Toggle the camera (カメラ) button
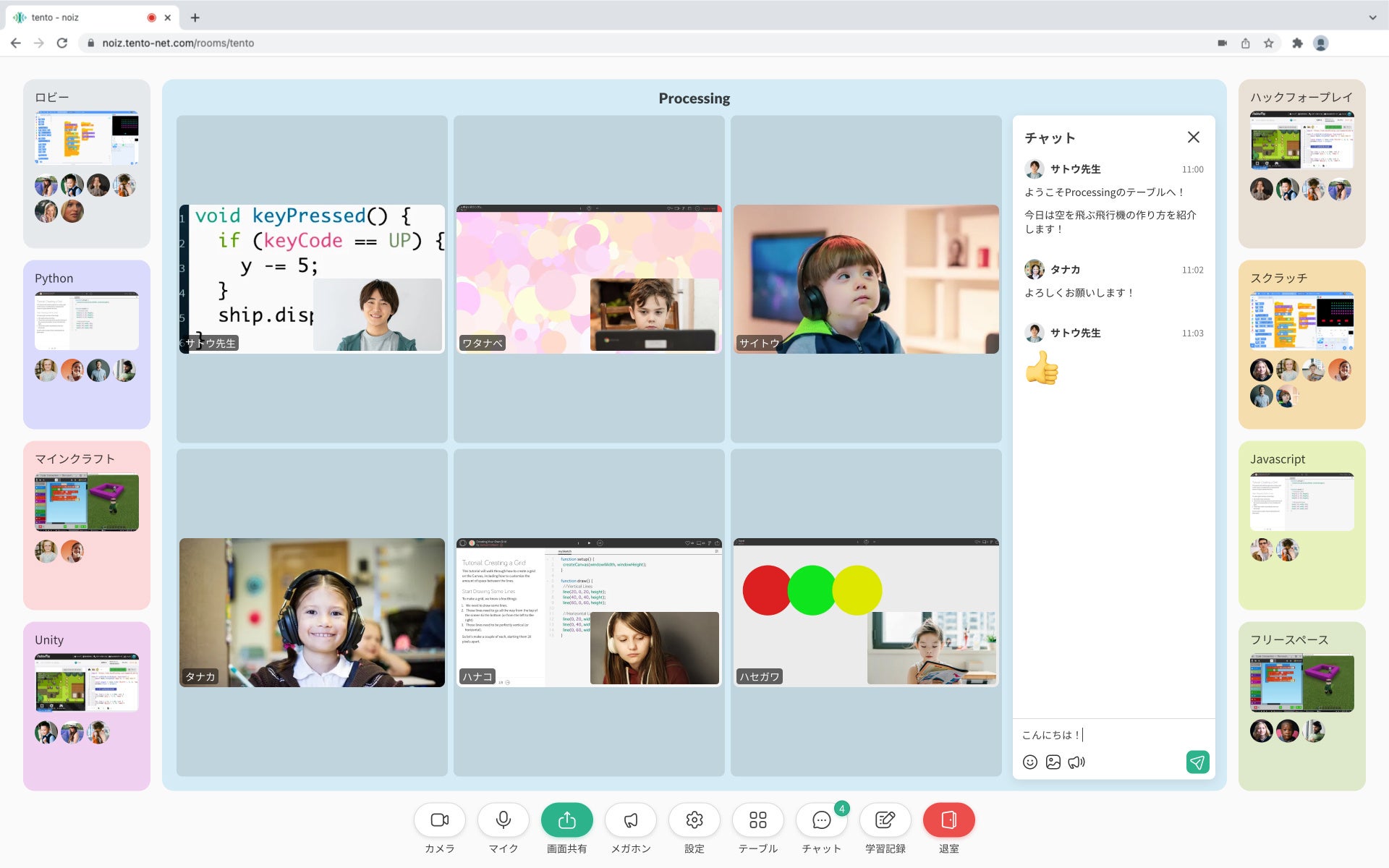This screenshot has height=868, width=1389. pyautogui.click(x=440, y=820)
